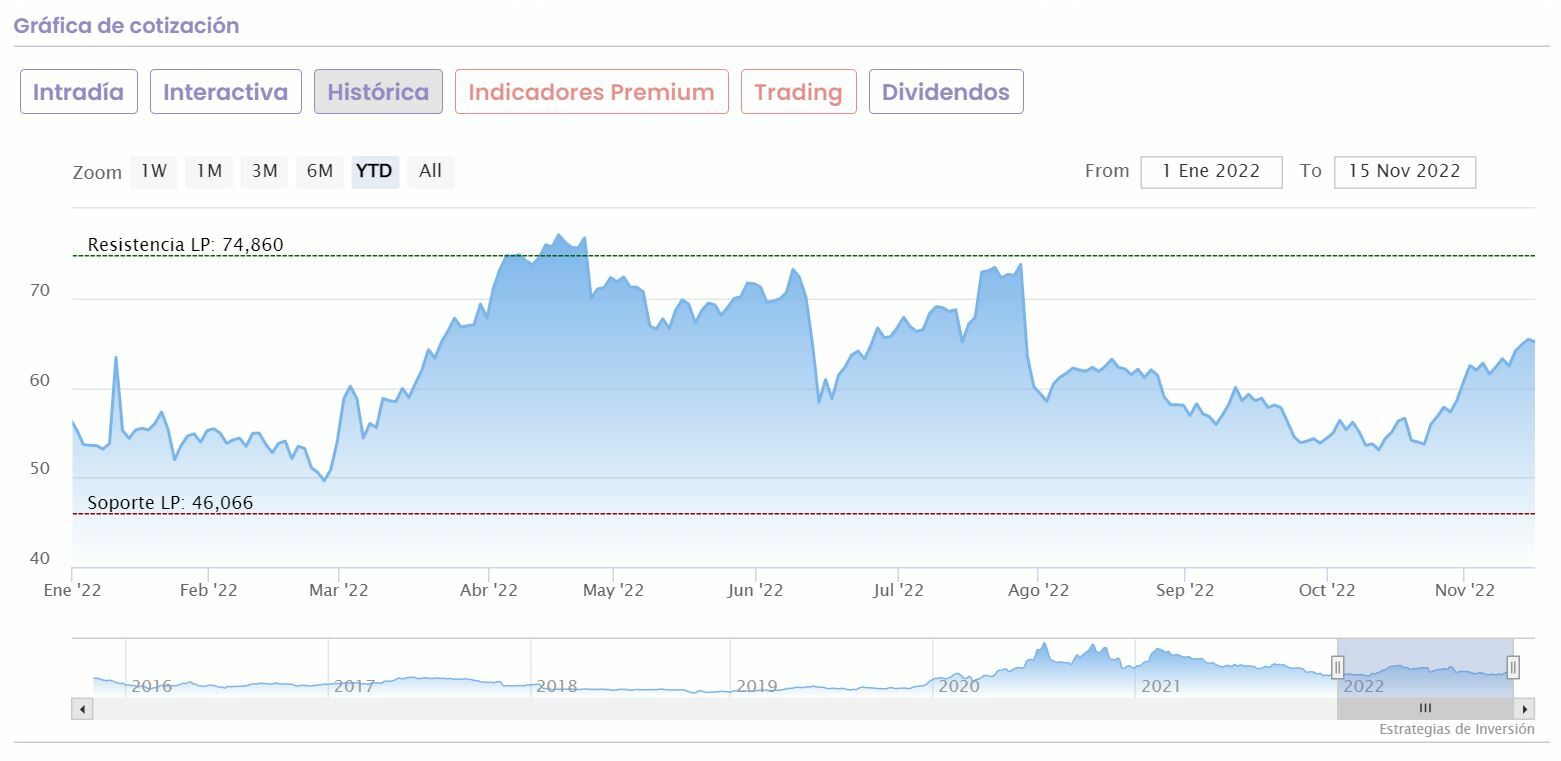The image size is (1561, 761).
Task: Open the Intradía chart tab
Action: click(x=78, y=92)
